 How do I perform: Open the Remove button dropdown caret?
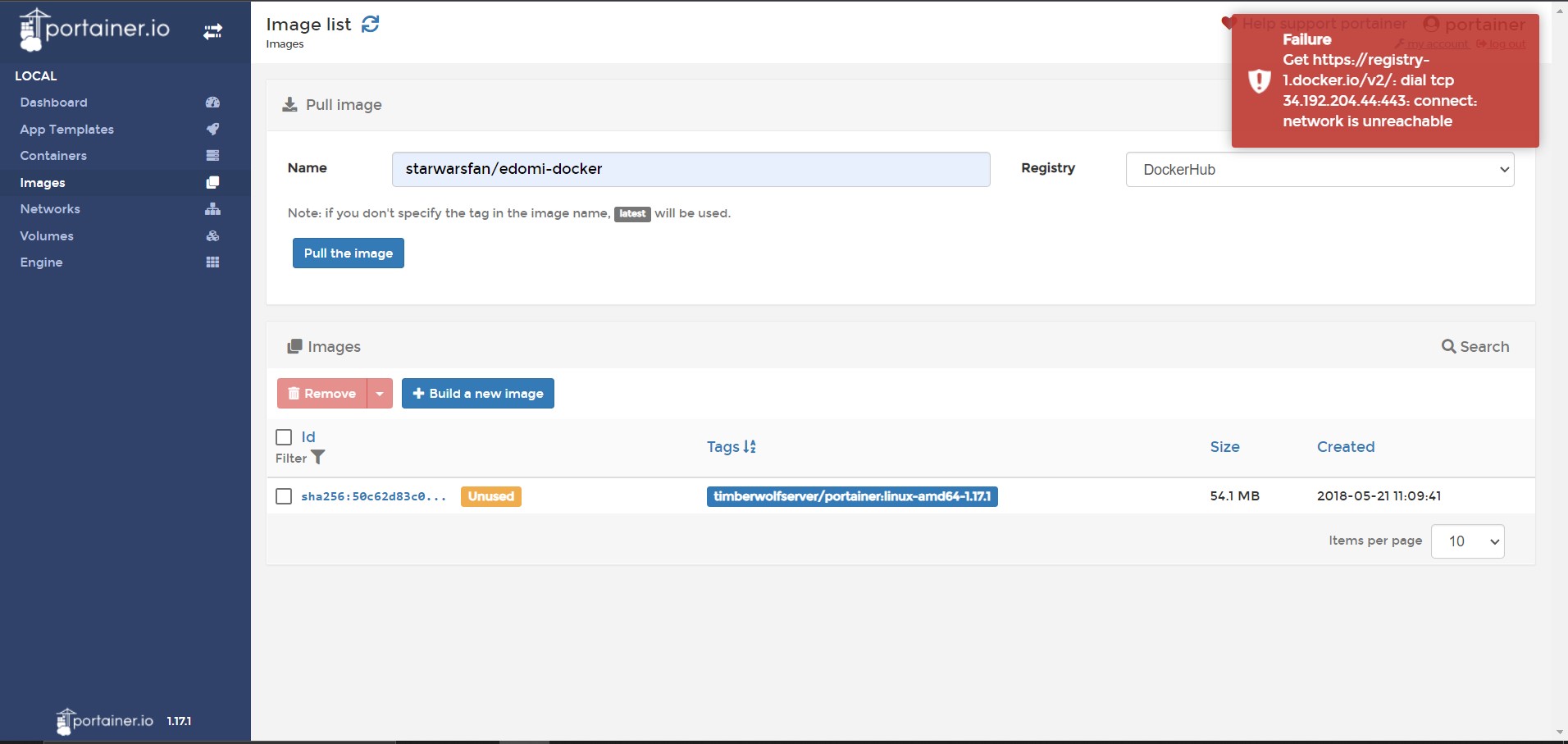pos(380,394)
